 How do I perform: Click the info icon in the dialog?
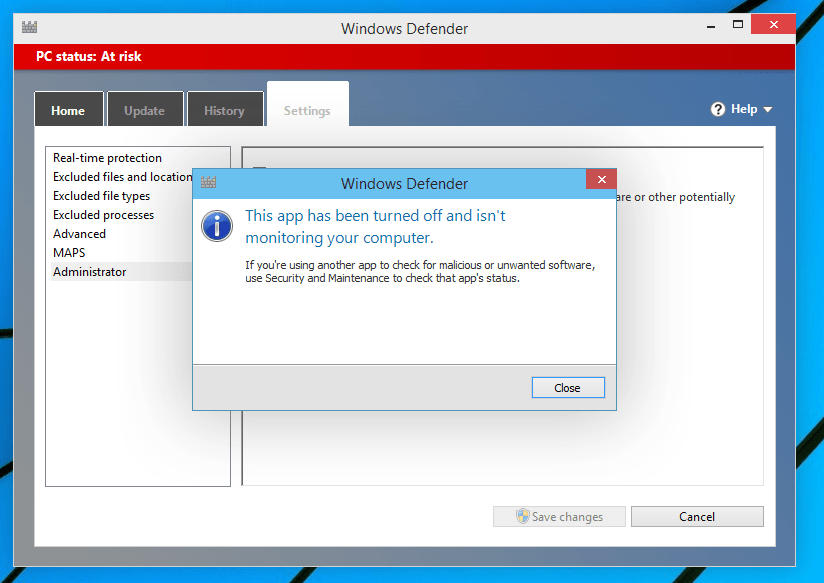click(217, 226)
